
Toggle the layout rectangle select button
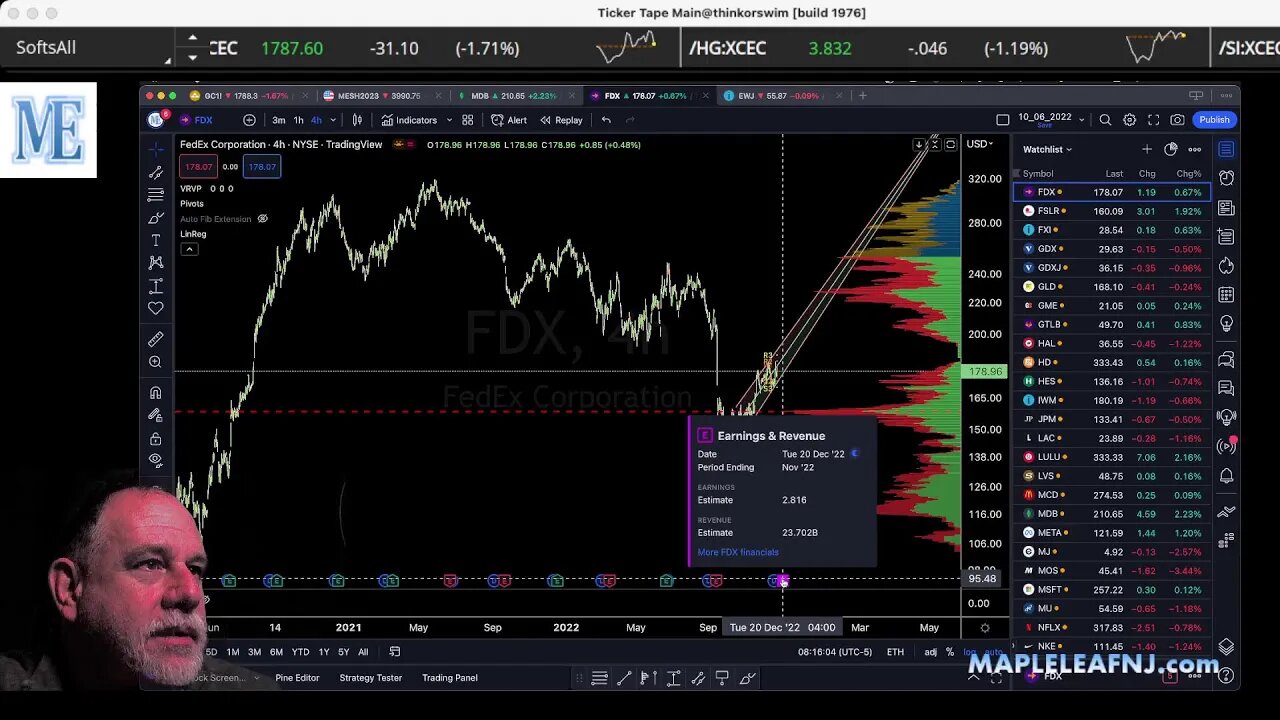(1003, 120)
